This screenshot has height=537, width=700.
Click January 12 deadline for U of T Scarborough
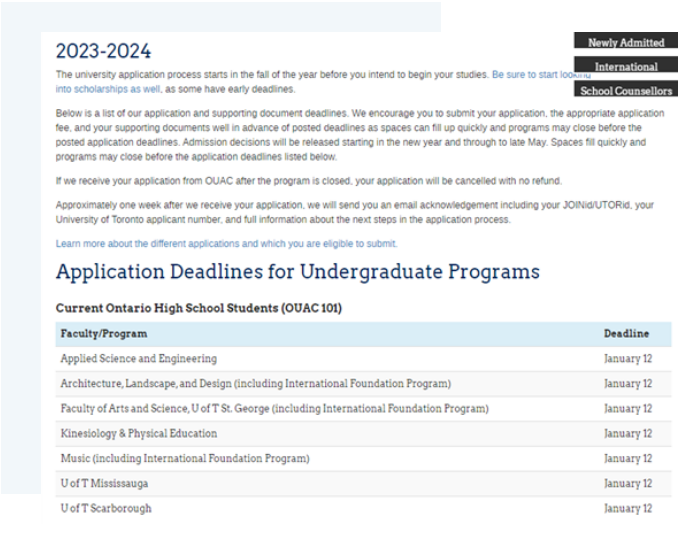tap(628, 509)
